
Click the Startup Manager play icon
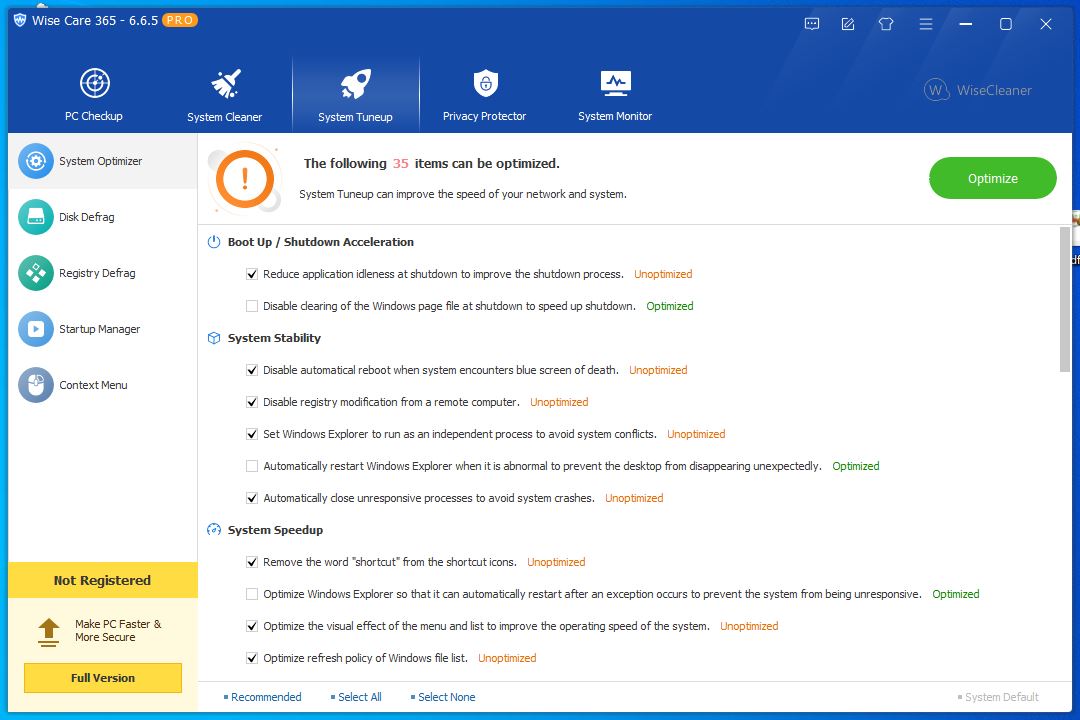click(35, 329)
